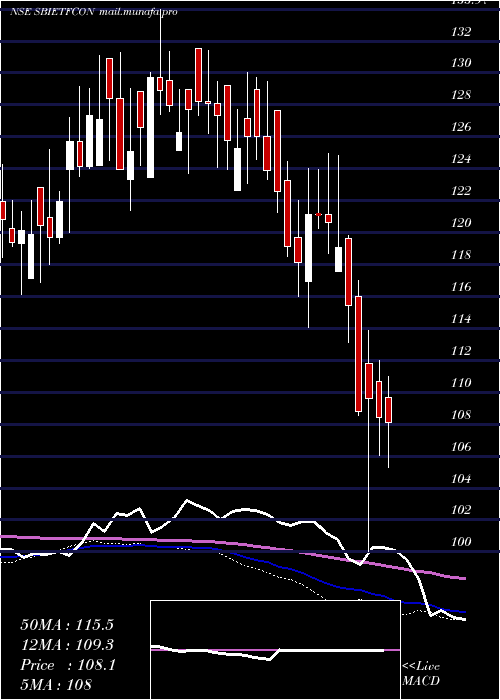
Task: Click the 124 price axis label
Action: [461, 159]
